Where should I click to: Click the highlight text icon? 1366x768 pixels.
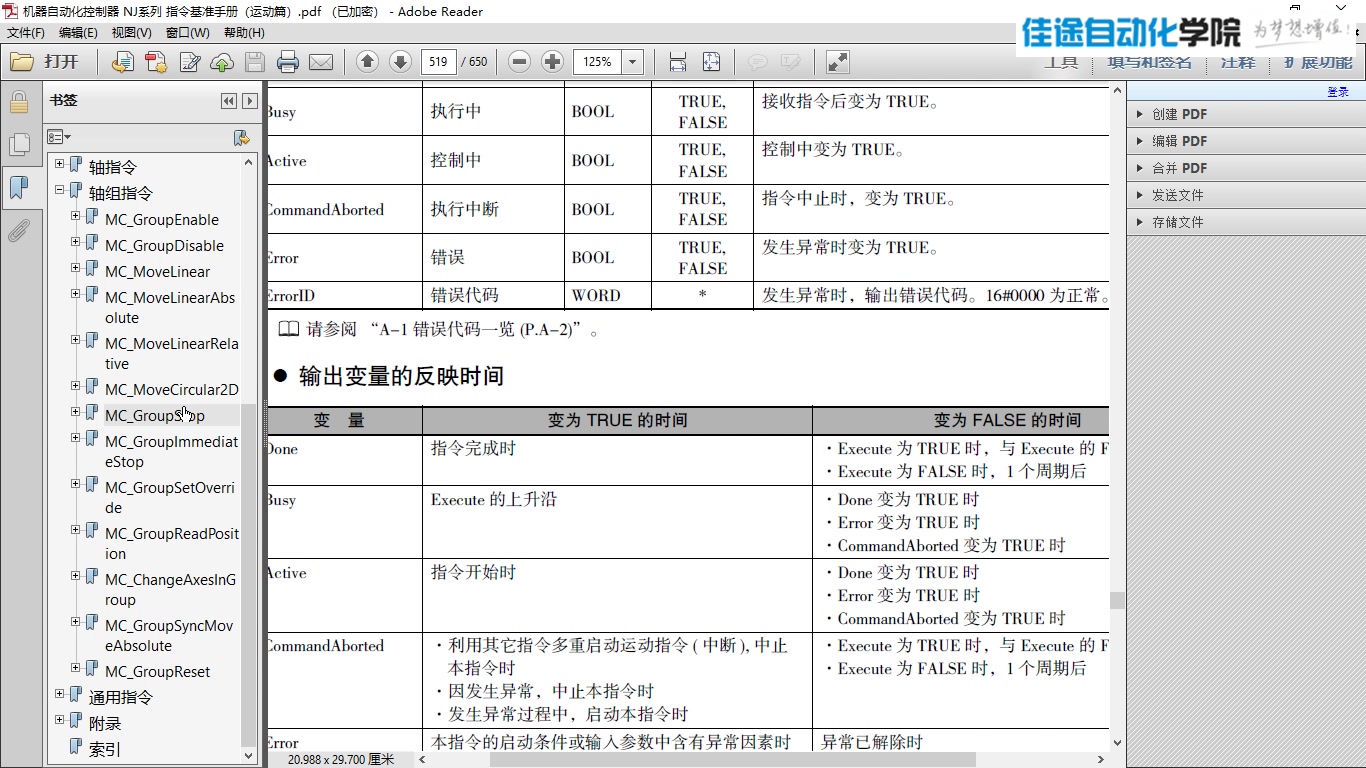[x=791, y=62]
